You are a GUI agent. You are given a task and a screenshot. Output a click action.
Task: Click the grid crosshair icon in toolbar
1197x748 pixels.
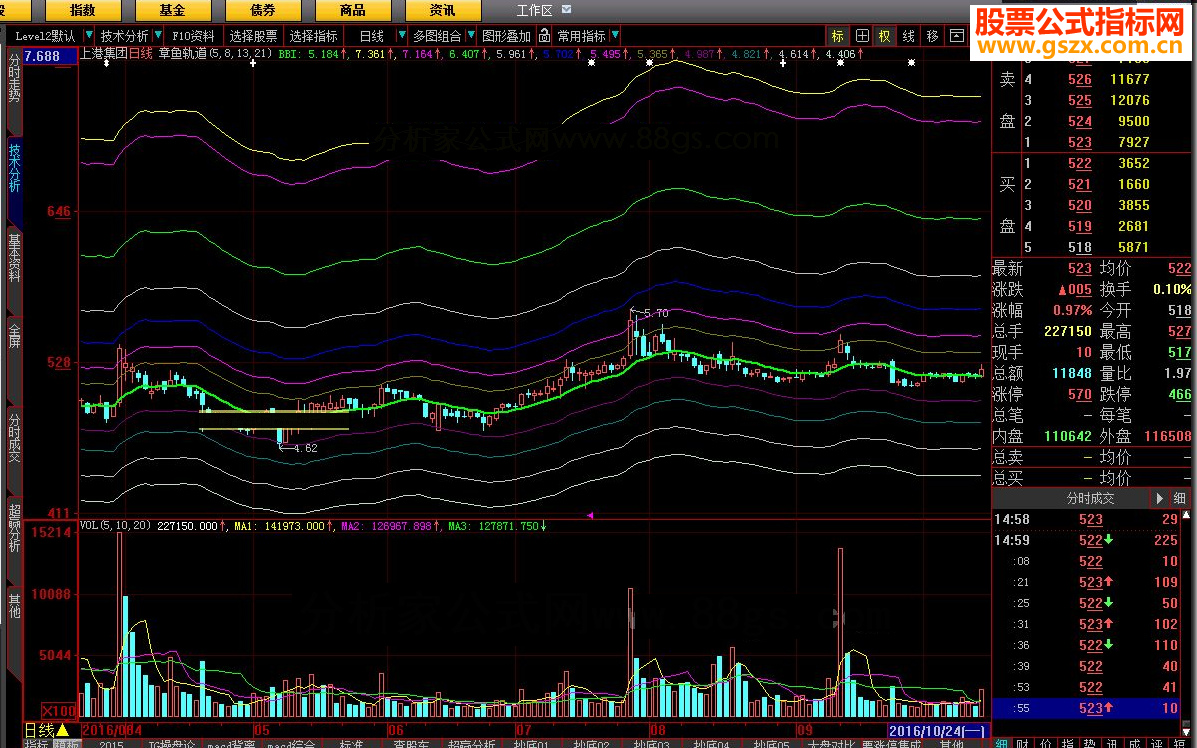click(861, 36)
